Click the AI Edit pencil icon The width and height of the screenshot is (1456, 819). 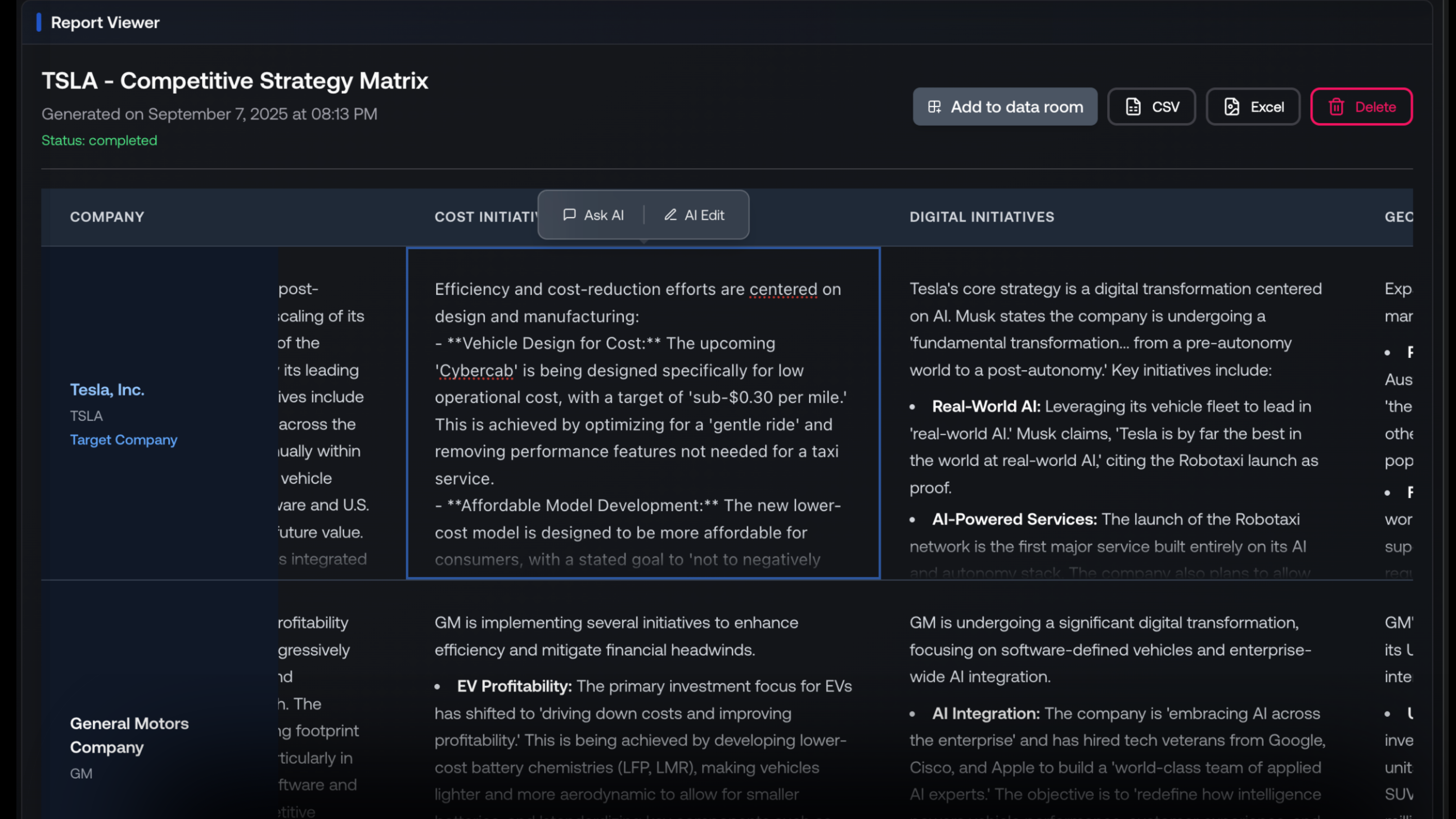click(670, 215)
